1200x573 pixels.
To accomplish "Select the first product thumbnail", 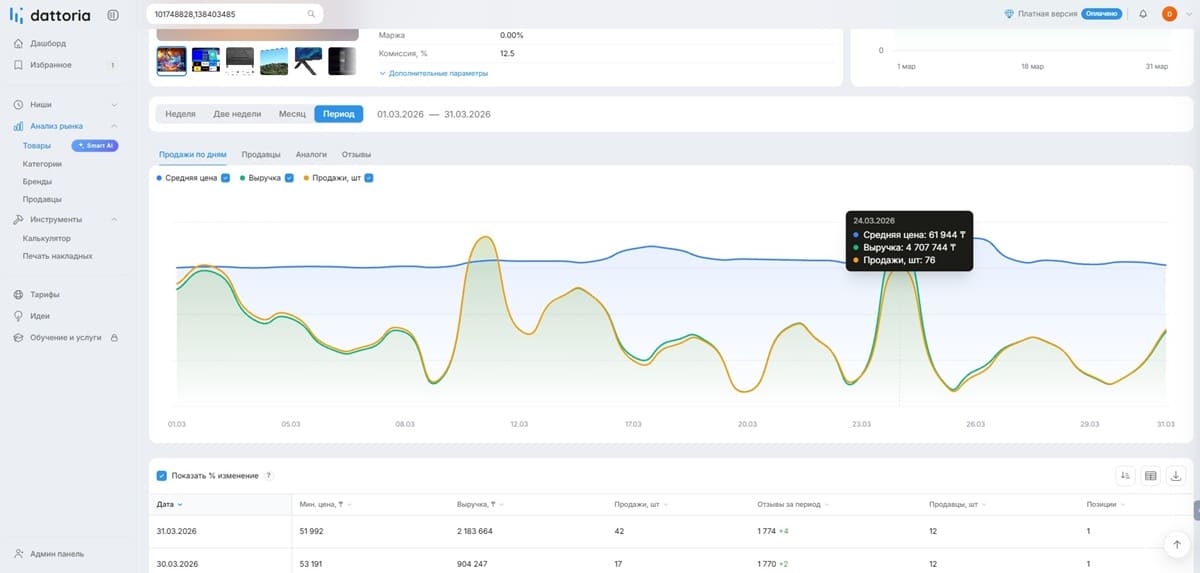I will 171,61.
